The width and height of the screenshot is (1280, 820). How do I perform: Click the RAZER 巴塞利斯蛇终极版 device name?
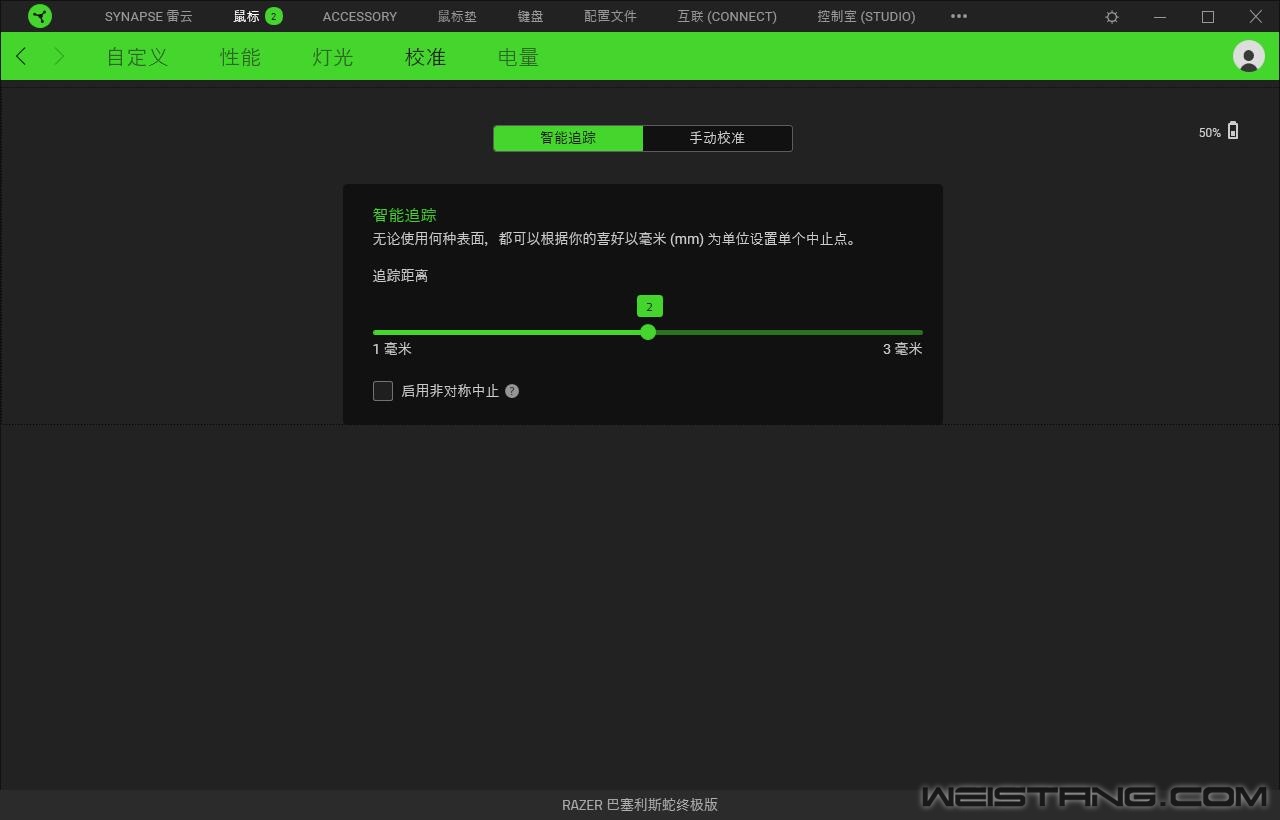tap(640, 804)
